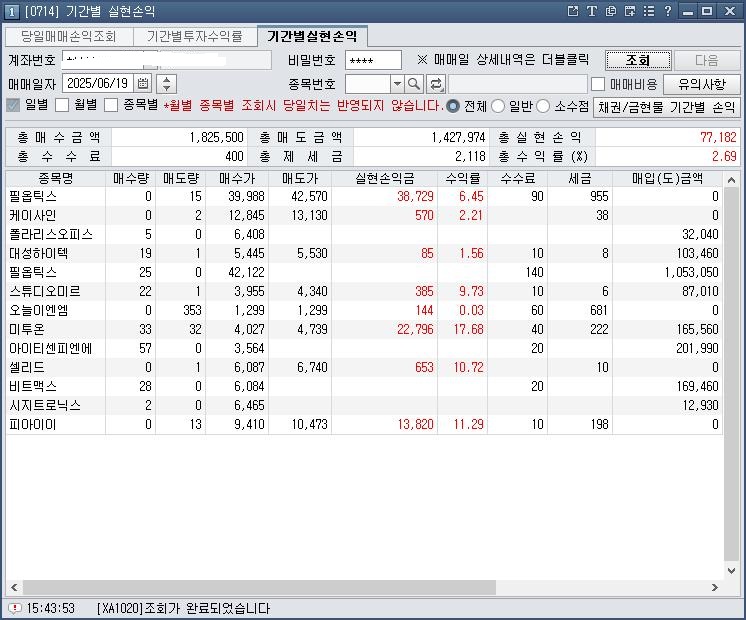Screen dimensions: 746x620
Task: Select the 셀리드 row
Action: 364,367
